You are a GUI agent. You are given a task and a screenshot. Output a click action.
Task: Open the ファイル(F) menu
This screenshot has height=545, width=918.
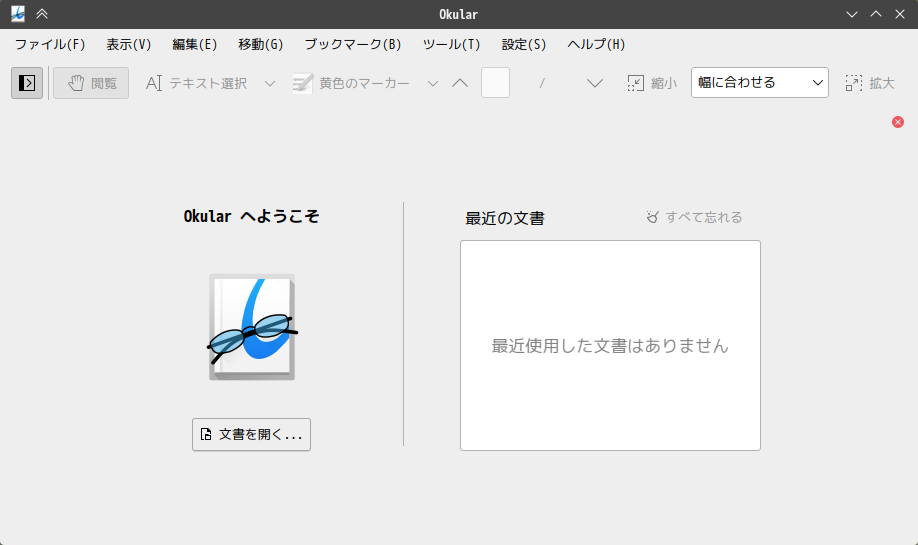pyautogui.click(x=50, y=44)
